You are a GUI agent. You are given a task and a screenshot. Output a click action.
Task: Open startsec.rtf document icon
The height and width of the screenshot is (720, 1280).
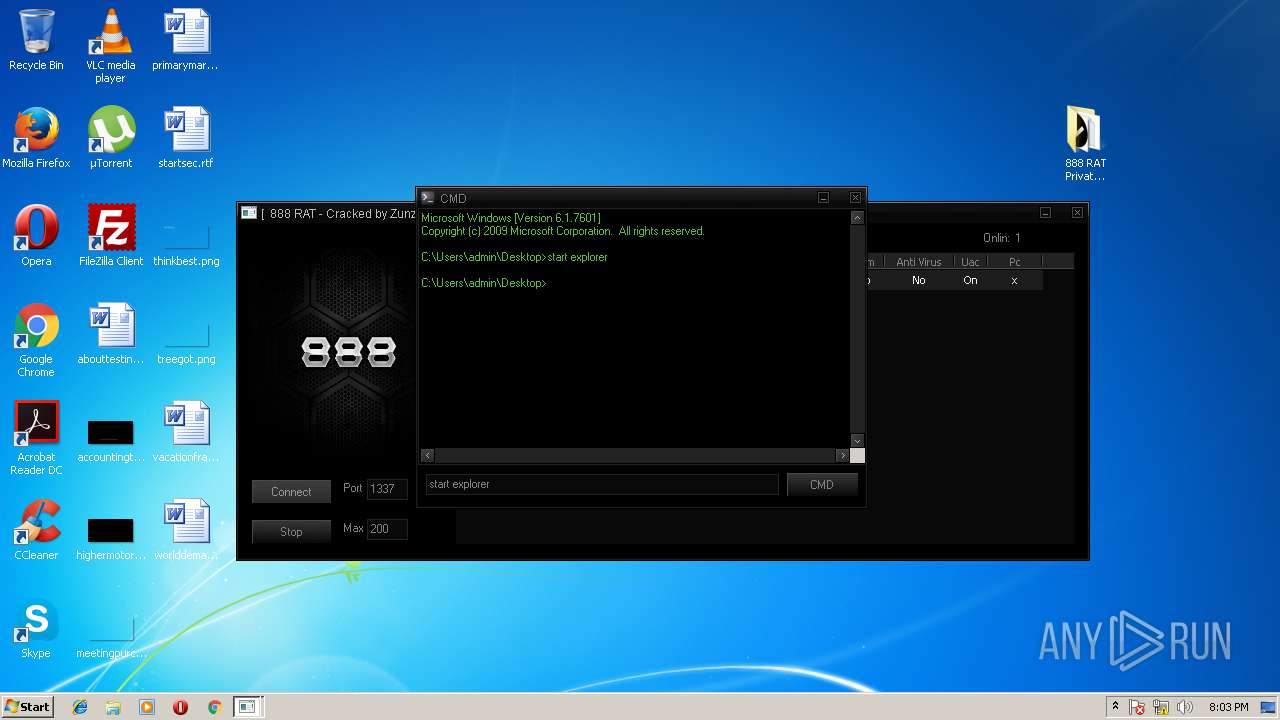point(185,138)
